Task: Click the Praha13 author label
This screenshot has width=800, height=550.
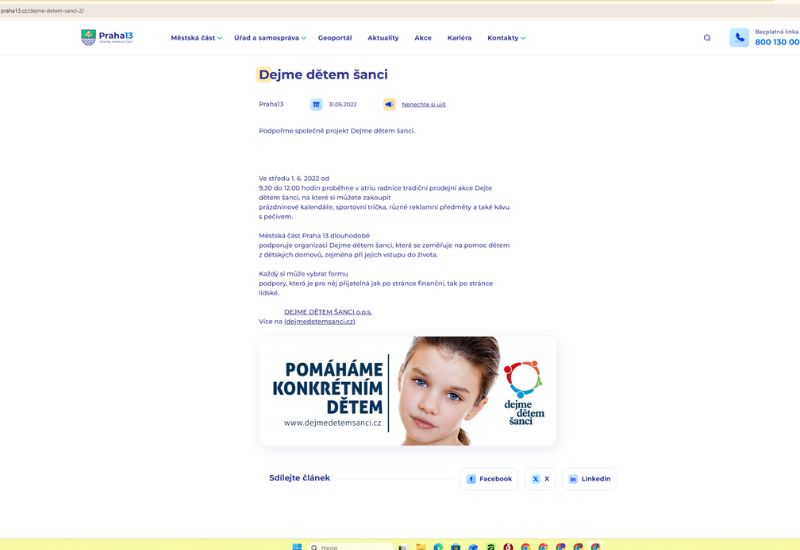Action: pyautogui.click(x=271, y=104)
